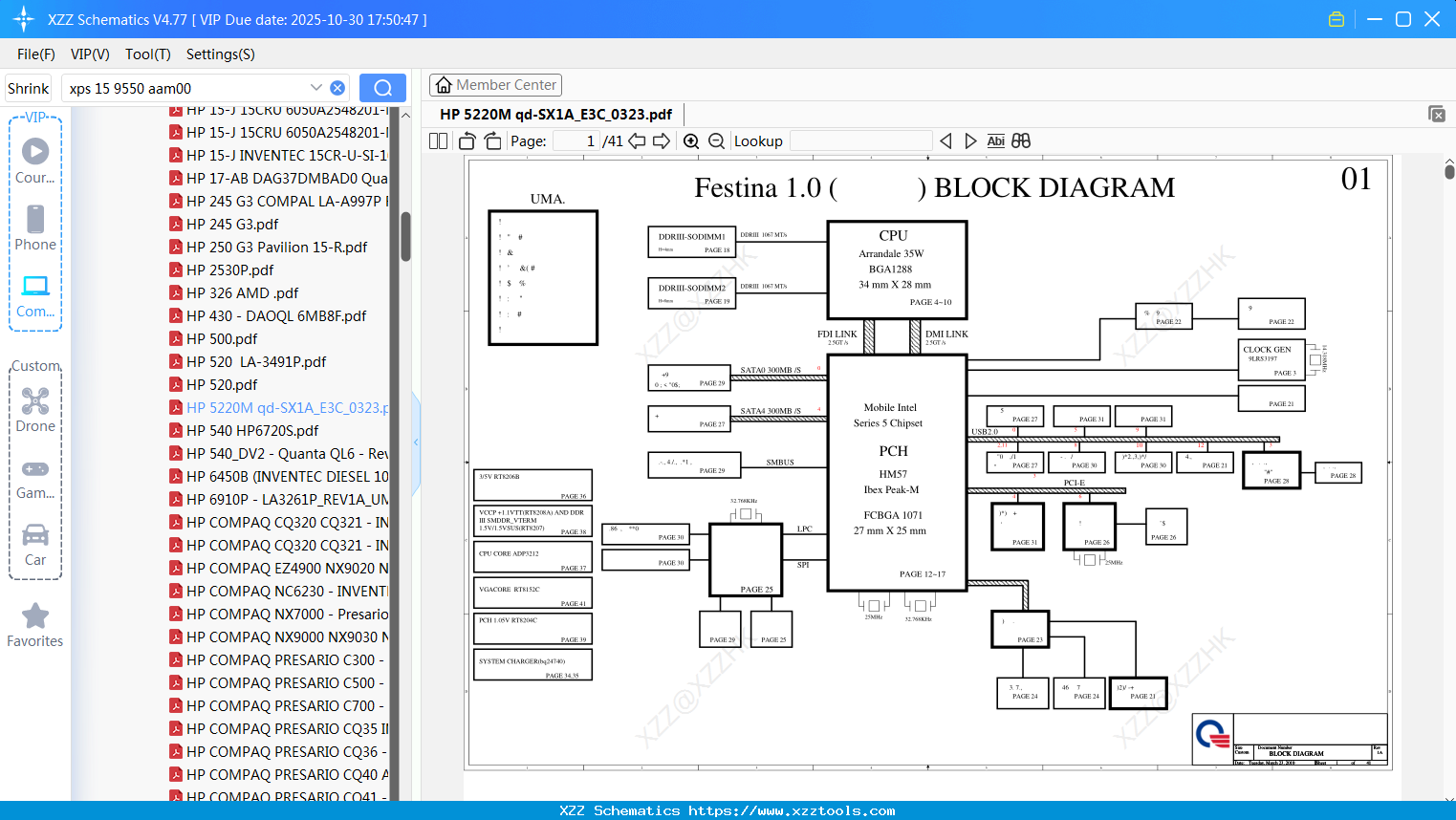Open the VIP(V) menu
1456x820 pixels.
tap(90, 54)
